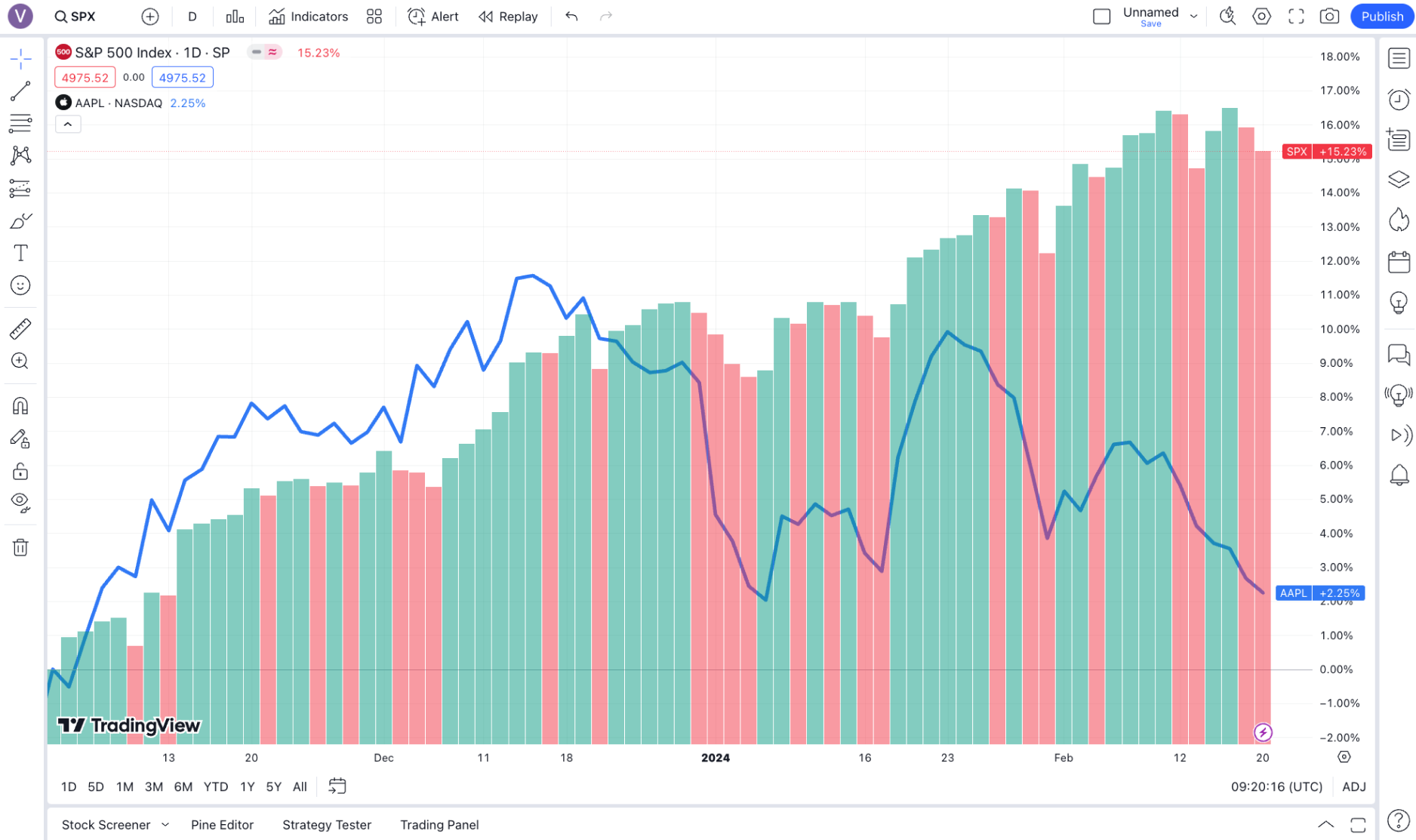Viewport: 1416px width, 840px height.
Task: Click the 09:20:16 (UTC) timezone clock
Action: click(1276, 786)
